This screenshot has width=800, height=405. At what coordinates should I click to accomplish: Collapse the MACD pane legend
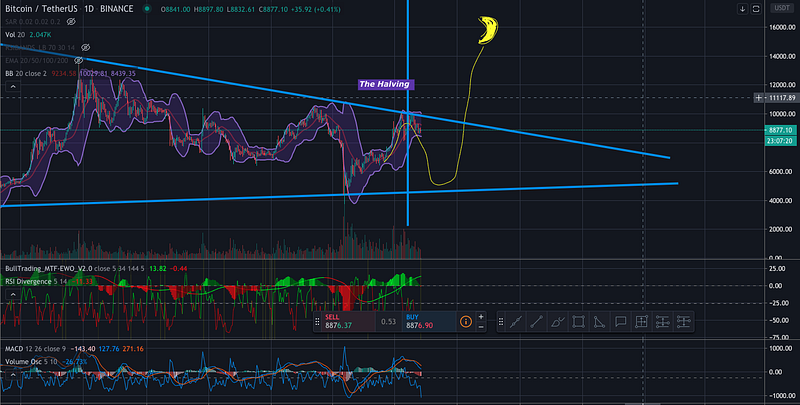[12, 374]
